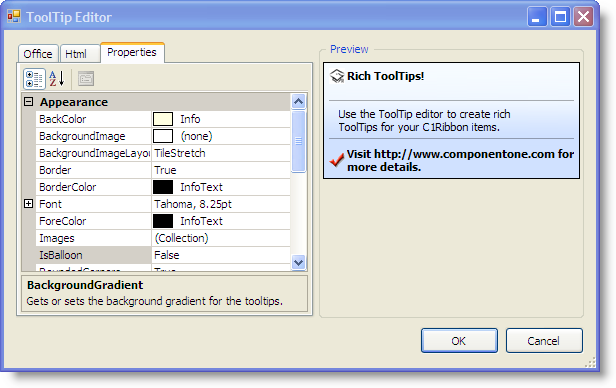Click the Tahoma, 8.25pt font value
Viewport: 616px width, 388px height.
193,204
